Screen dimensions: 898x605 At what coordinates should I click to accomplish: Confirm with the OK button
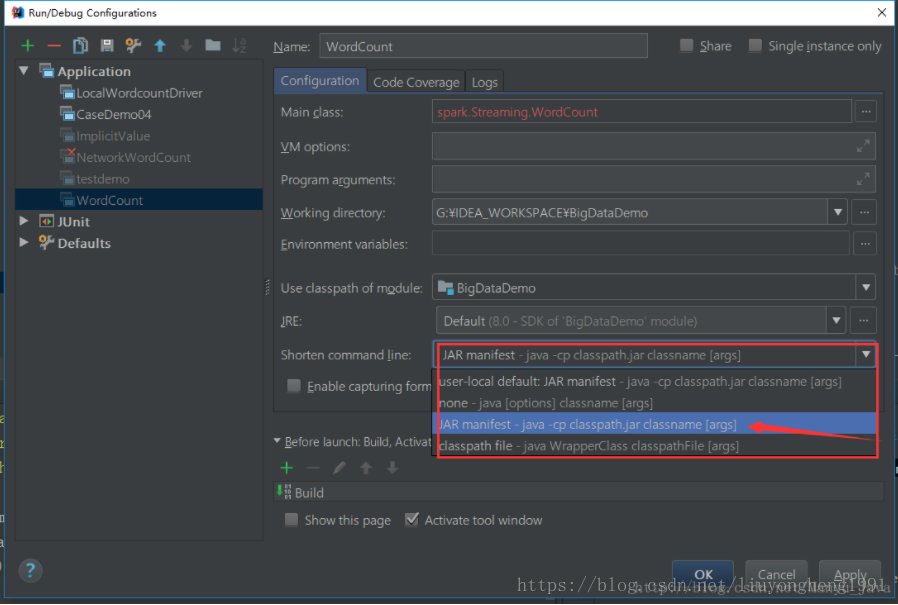(703, 574)
